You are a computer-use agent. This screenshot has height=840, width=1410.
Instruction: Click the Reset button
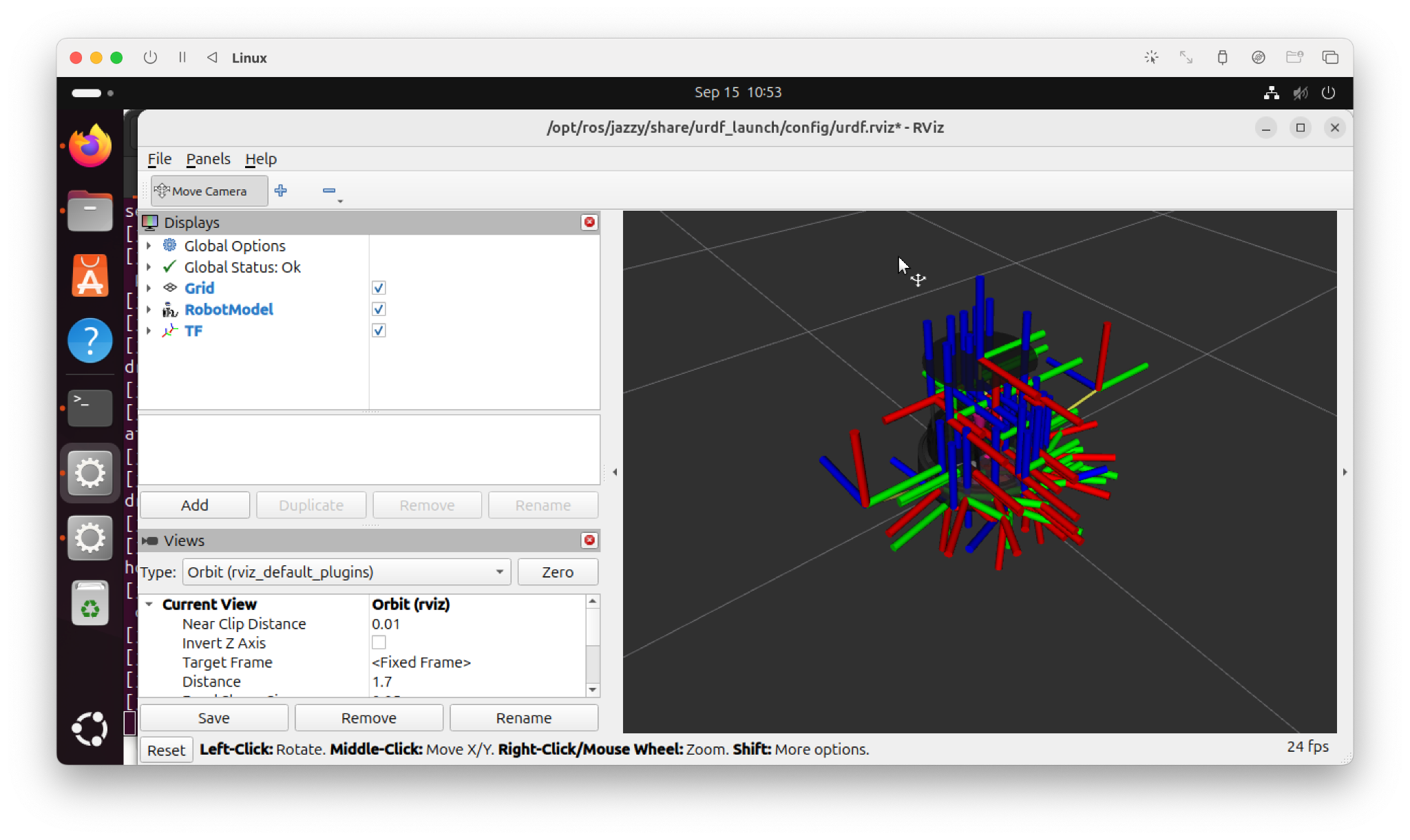coord(166,750)
